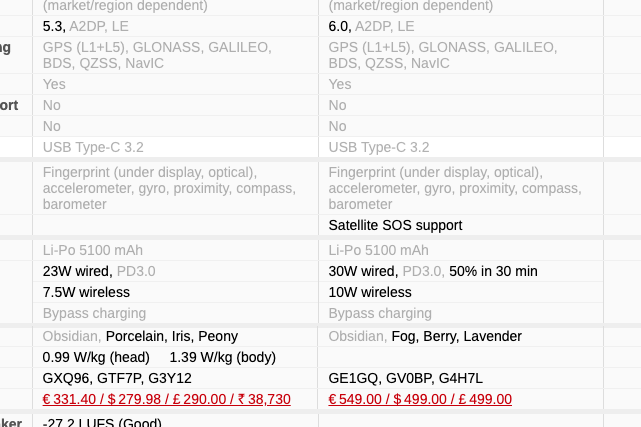Open the left phone's €331.40 price link
The width and height of the screenshot is (641, 427).
[x=166, y=399]
